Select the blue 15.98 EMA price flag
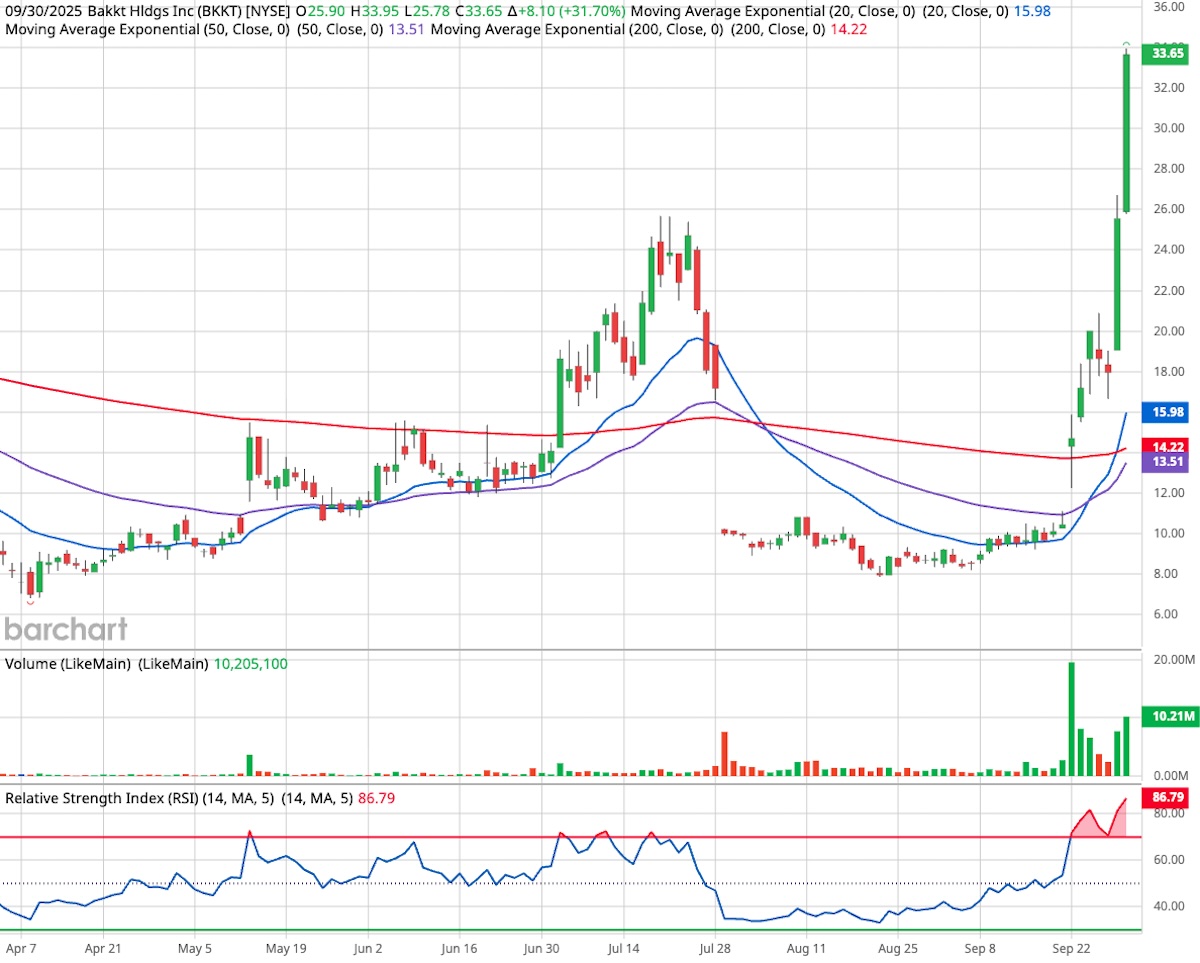This screenshot has width=1200, height=963. pyautogui.click(x=1168, y=412)
